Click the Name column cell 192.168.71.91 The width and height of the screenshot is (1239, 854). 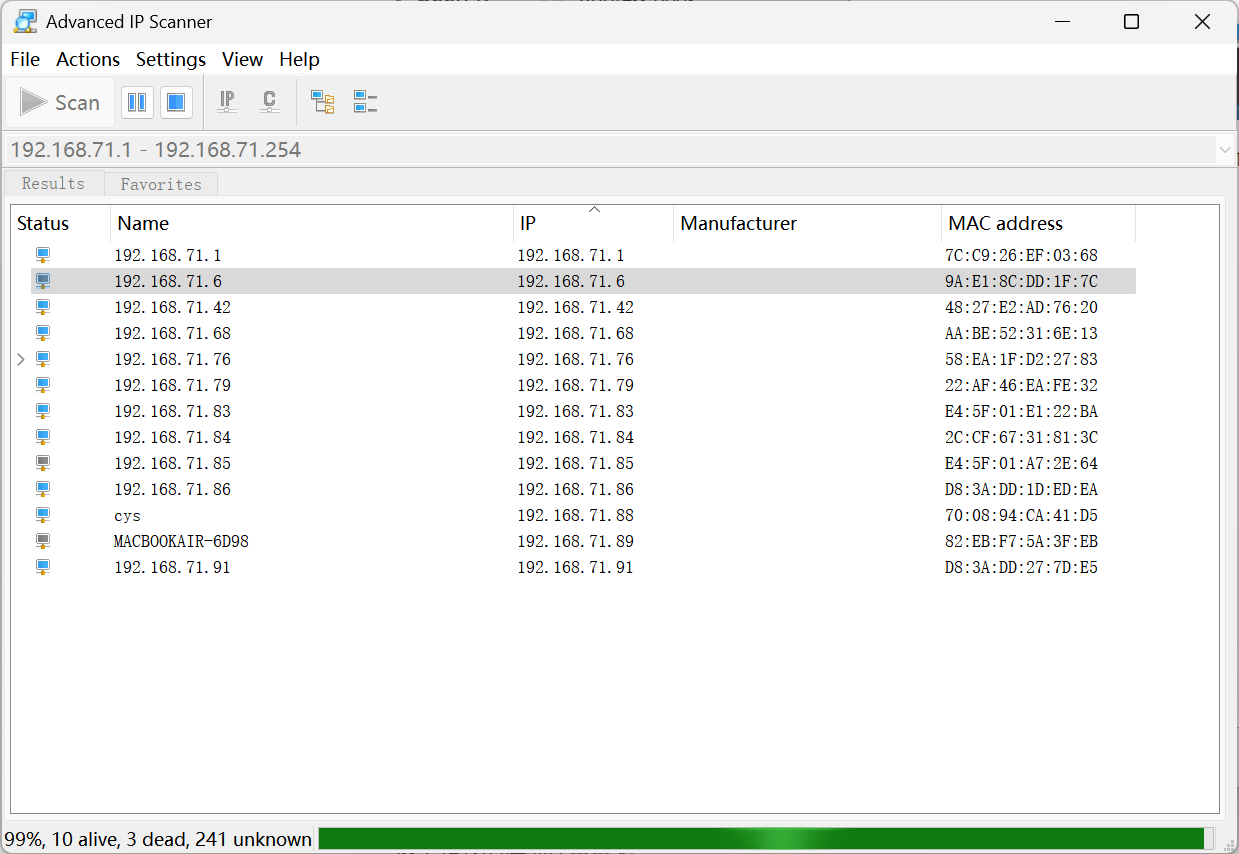(x=172, y=567)
